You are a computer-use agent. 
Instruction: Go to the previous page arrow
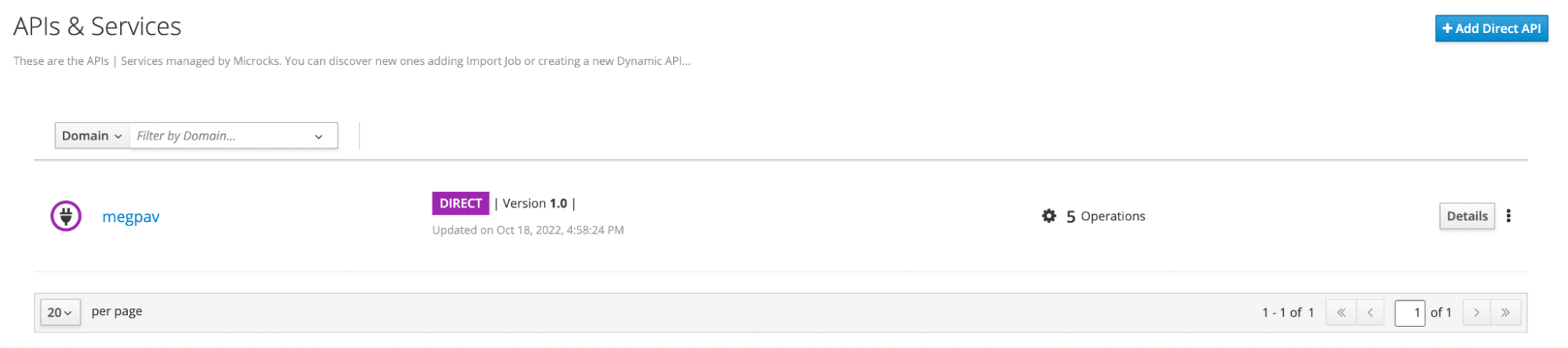pos(1370,312)
